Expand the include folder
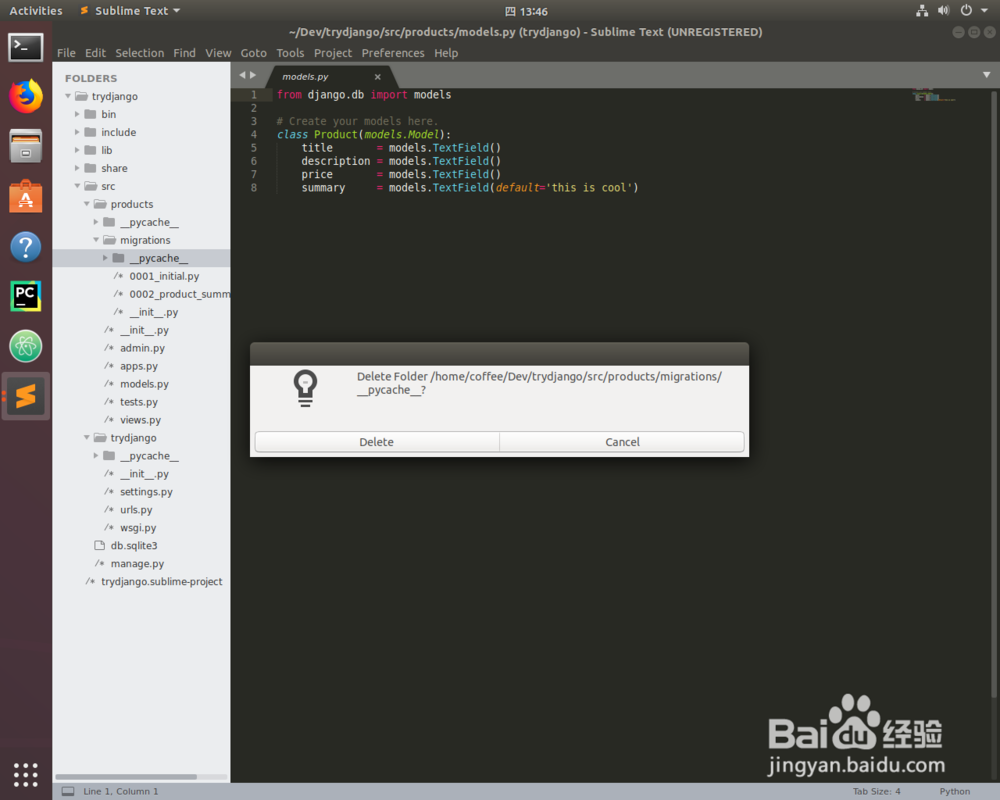The image size is (1000, 800). (77, 132)
